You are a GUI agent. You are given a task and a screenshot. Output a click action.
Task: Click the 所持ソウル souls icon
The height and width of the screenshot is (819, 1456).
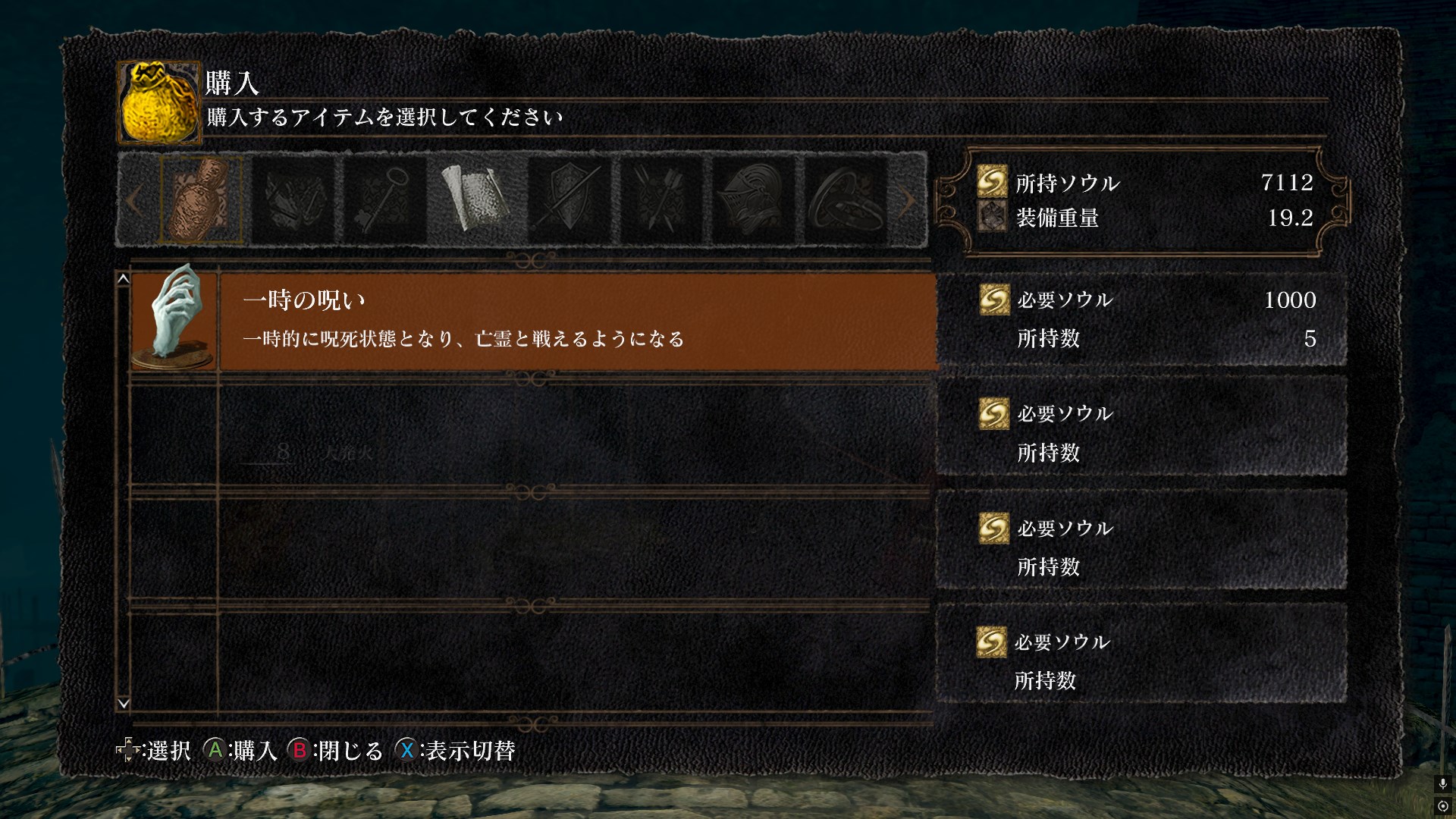992,182
